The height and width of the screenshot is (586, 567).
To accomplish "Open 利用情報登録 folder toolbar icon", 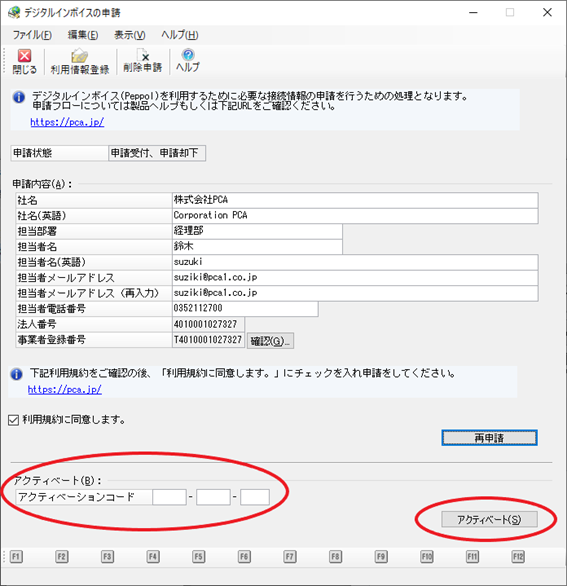I will coord(80,56).
